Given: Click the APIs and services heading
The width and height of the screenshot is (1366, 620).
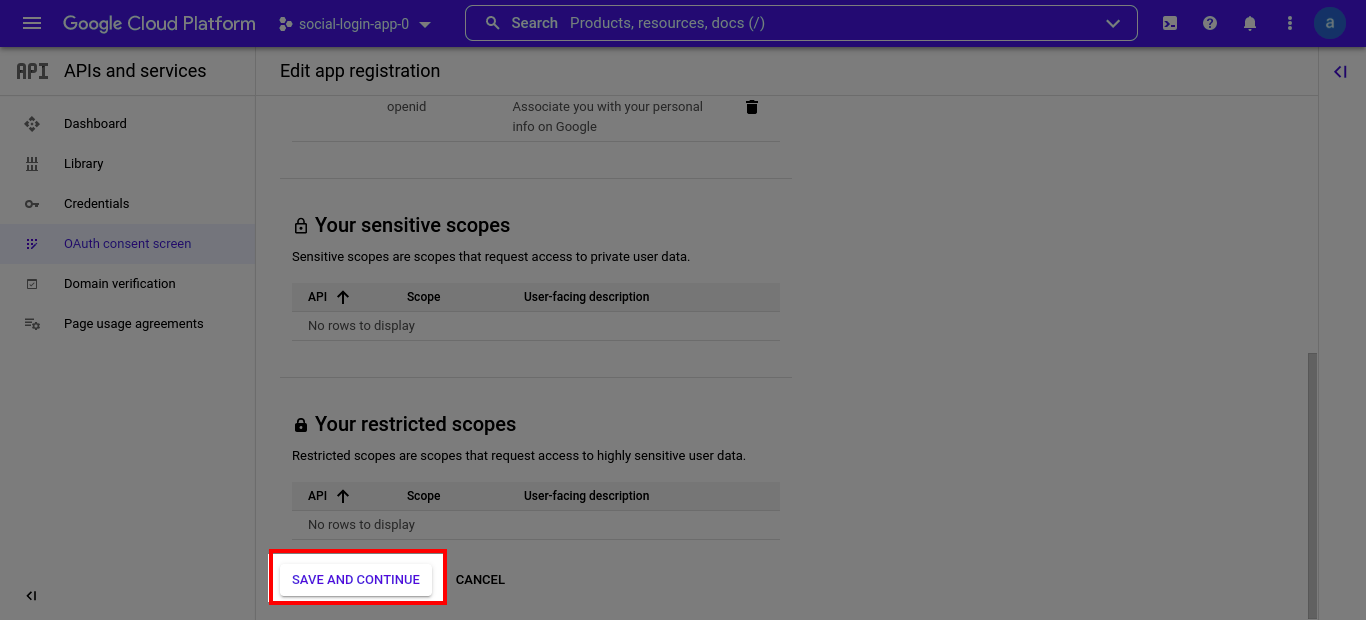Looking at the screenshot, I should [x=135, y=71].
